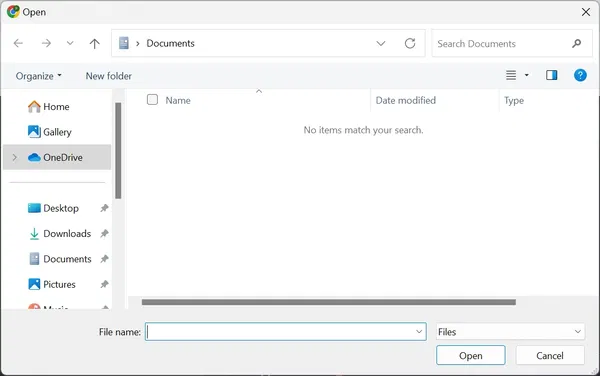Select Documents in the address path
This screenshot has height=376, width=600.
click(170, 43)
